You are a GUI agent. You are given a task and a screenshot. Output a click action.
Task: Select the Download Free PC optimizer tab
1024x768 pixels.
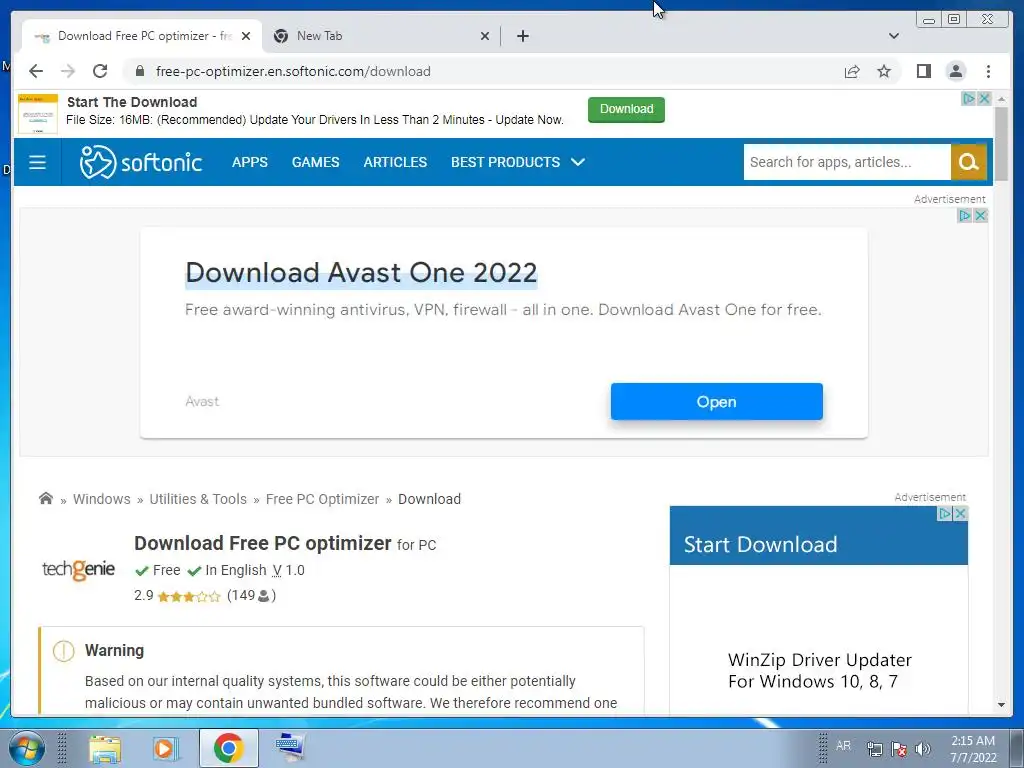pyautogui.click(x=142, y=36)
